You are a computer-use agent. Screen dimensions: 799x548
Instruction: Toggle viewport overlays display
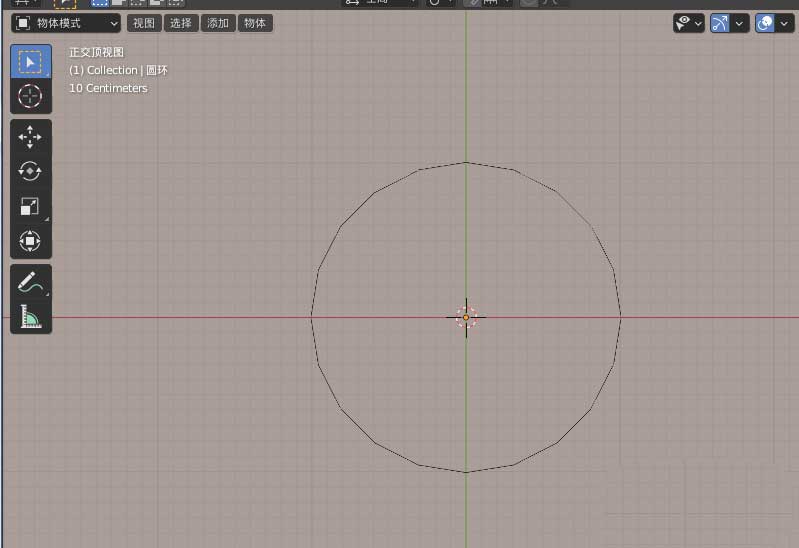click(766, 23)
